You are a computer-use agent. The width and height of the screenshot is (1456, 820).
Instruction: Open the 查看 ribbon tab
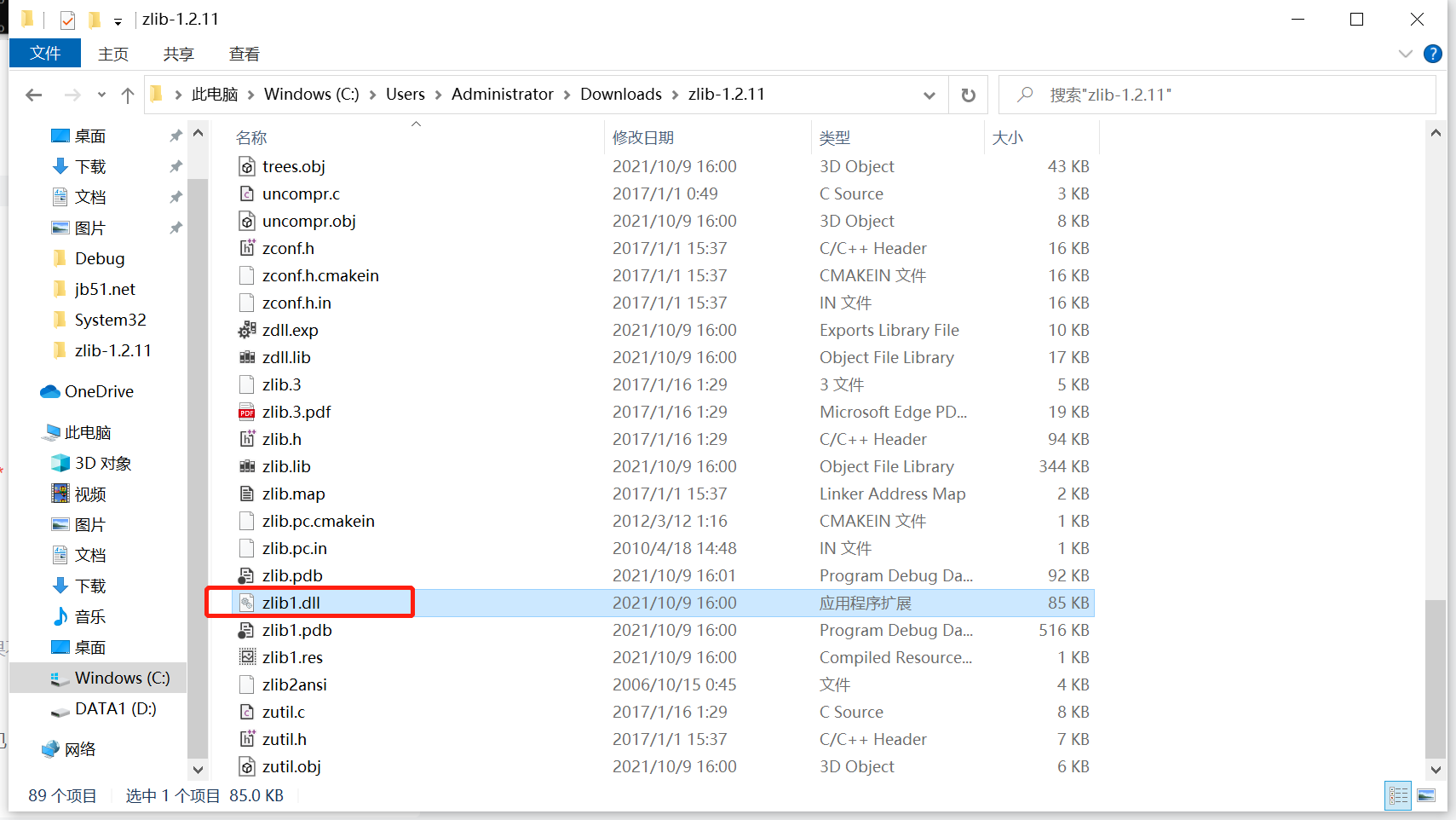245,54
